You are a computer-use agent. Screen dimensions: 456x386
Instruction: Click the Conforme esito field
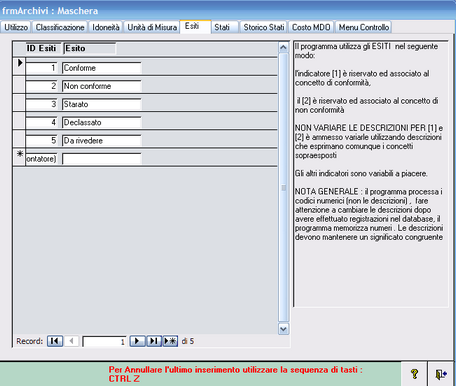coord(102,68)
